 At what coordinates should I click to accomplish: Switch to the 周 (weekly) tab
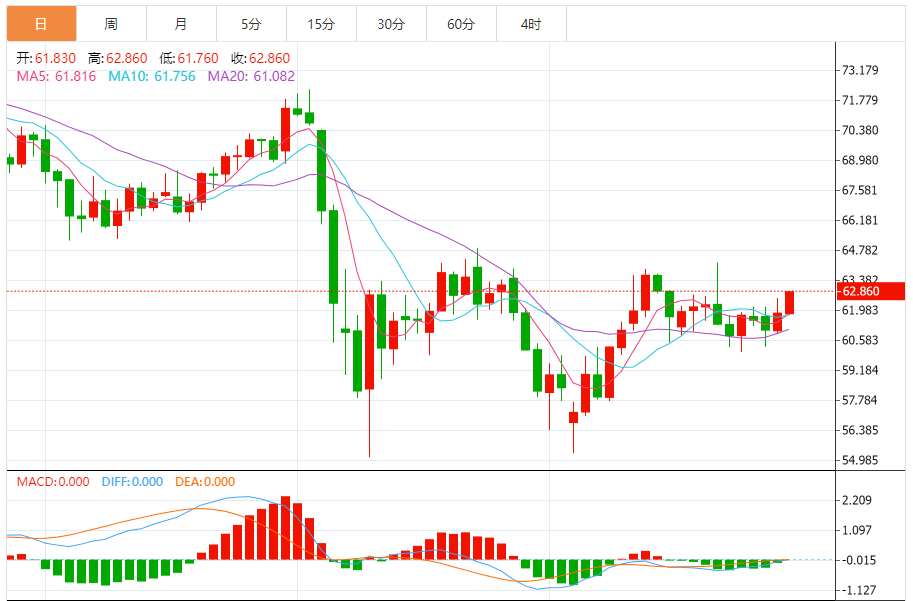tap(111, 24)
